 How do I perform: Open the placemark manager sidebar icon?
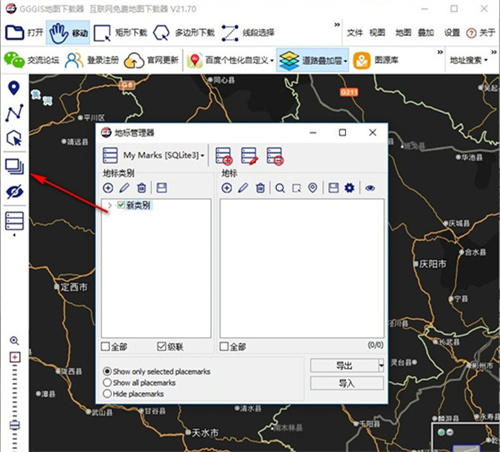(14, 221)
